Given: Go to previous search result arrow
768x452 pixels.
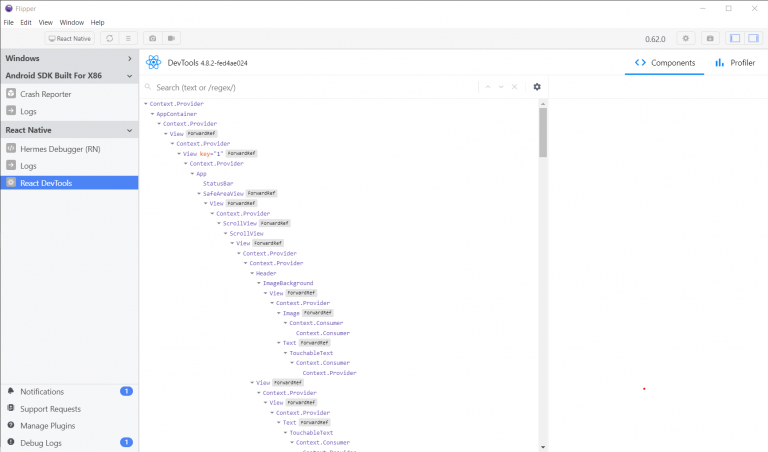Looking at the screenshot, I should tap(488, 87).
